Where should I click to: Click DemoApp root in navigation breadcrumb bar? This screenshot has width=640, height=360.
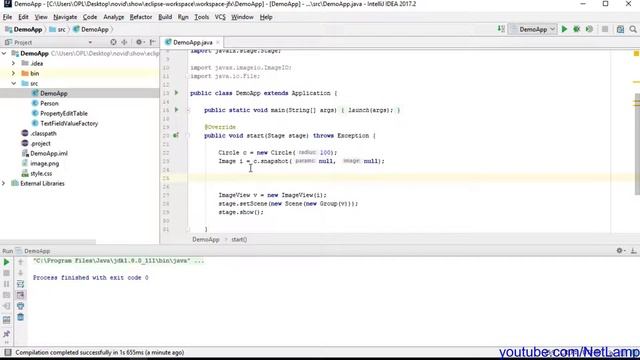pos(24,29)
